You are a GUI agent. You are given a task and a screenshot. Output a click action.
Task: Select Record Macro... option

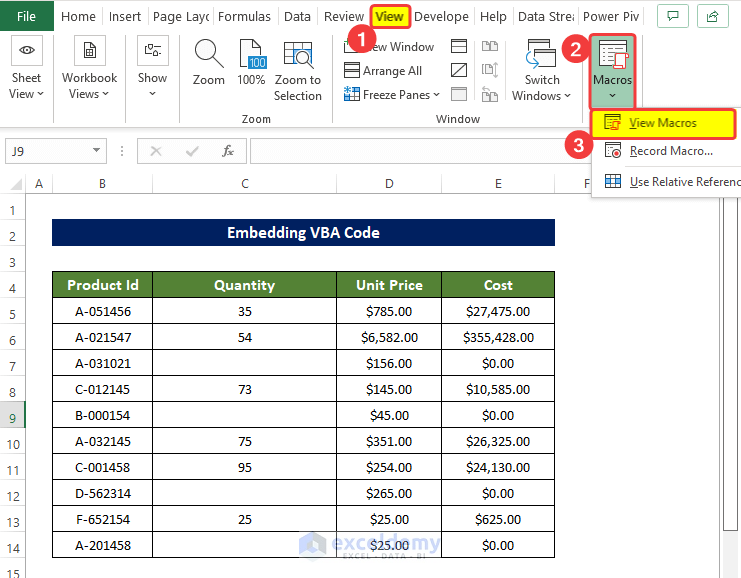666,151
